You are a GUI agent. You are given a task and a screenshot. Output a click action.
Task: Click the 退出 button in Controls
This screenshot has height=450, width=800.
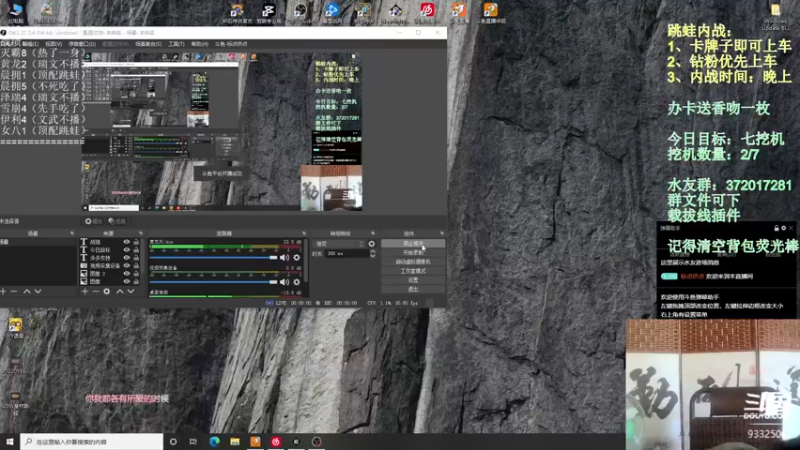pyautogui.click(x=413, y=289)
